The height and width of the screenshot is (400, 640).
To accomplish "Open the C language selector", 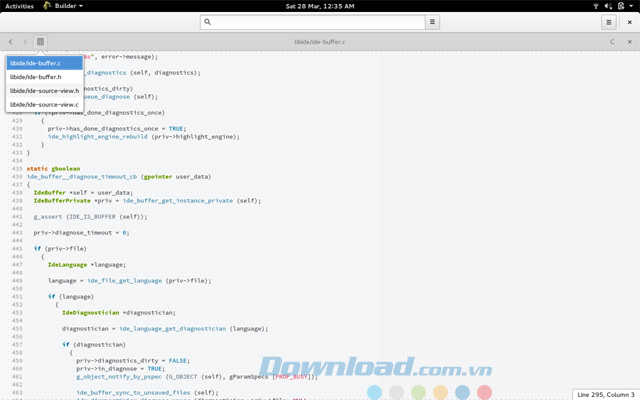I will pyautogui.click(x=612, y=42).
